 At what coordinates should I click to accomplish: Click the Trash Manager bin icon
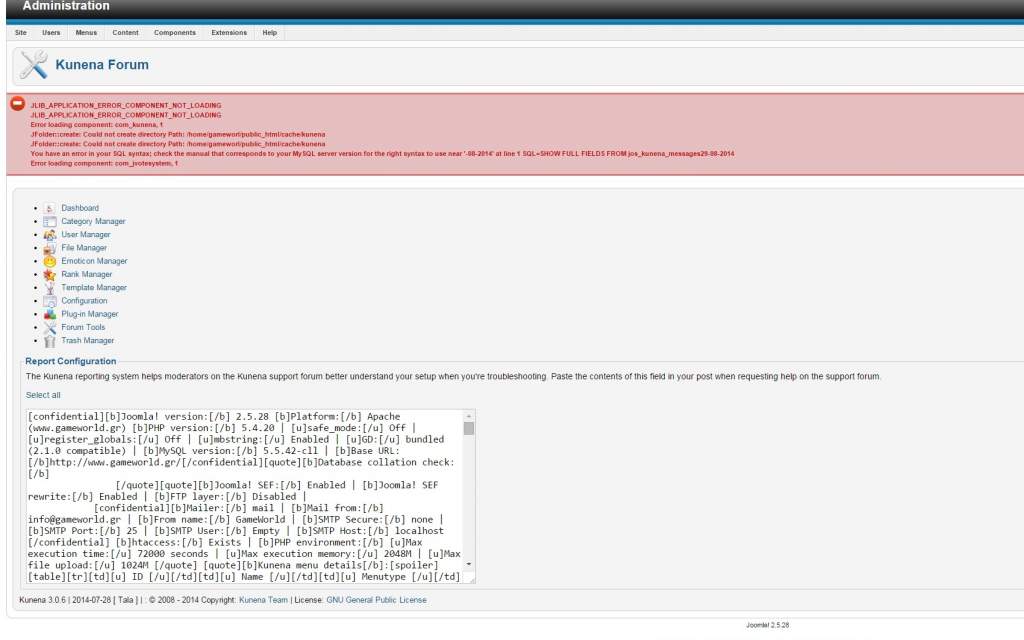click(50, 341)
